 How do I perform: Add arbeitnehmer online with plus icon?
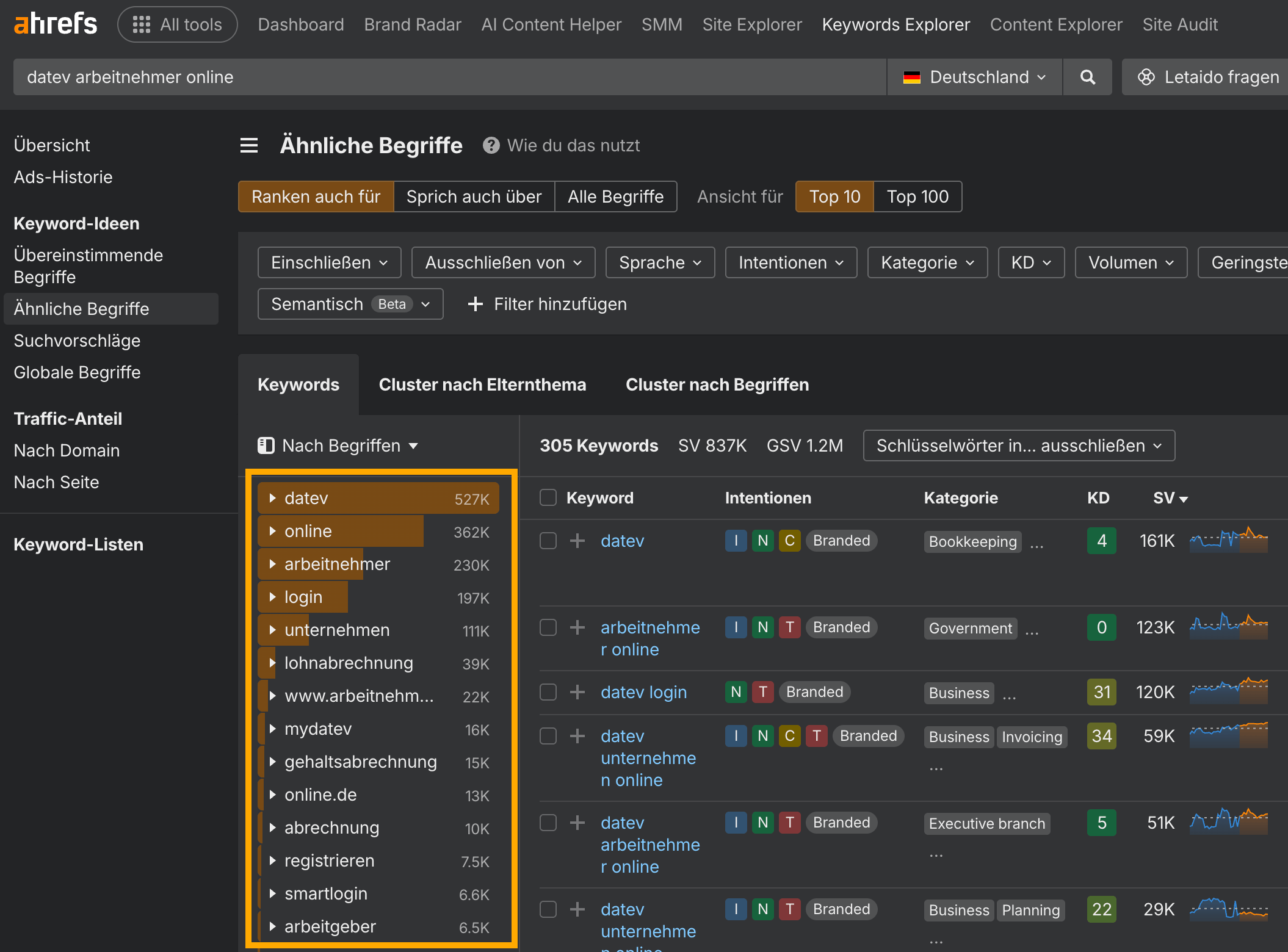[x=577, y=627]
